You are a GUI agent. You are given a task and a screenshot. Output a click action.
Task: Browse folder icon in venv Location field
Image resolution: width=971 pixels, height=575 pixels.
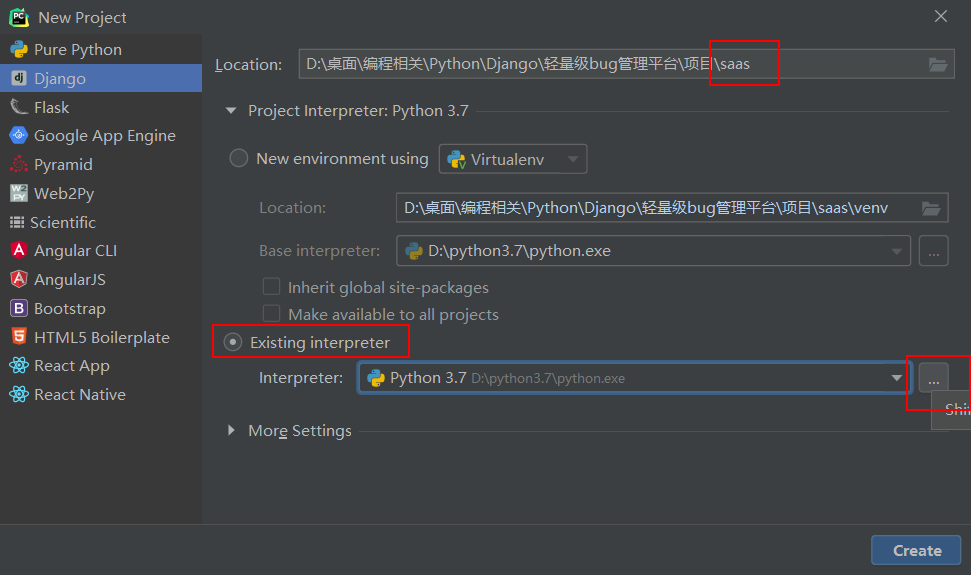[x=931, y=209]
